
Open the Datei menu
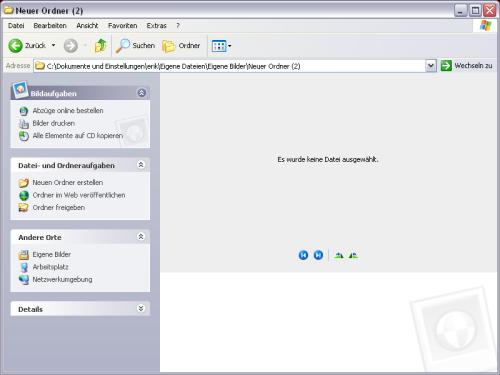16,26
